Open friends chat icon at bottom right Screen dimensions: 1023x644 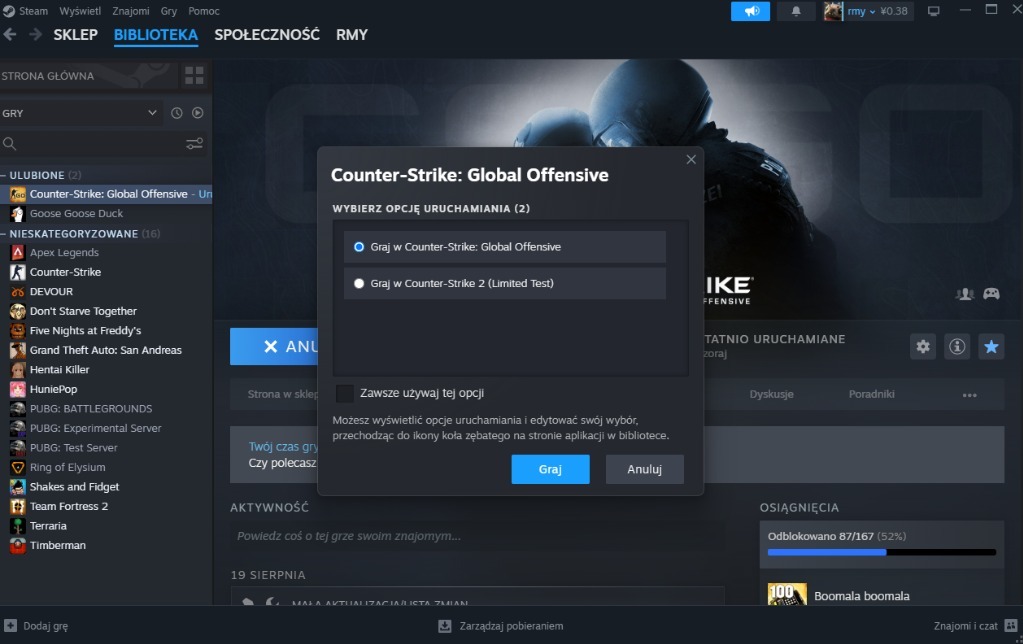tap(1011, 626)
